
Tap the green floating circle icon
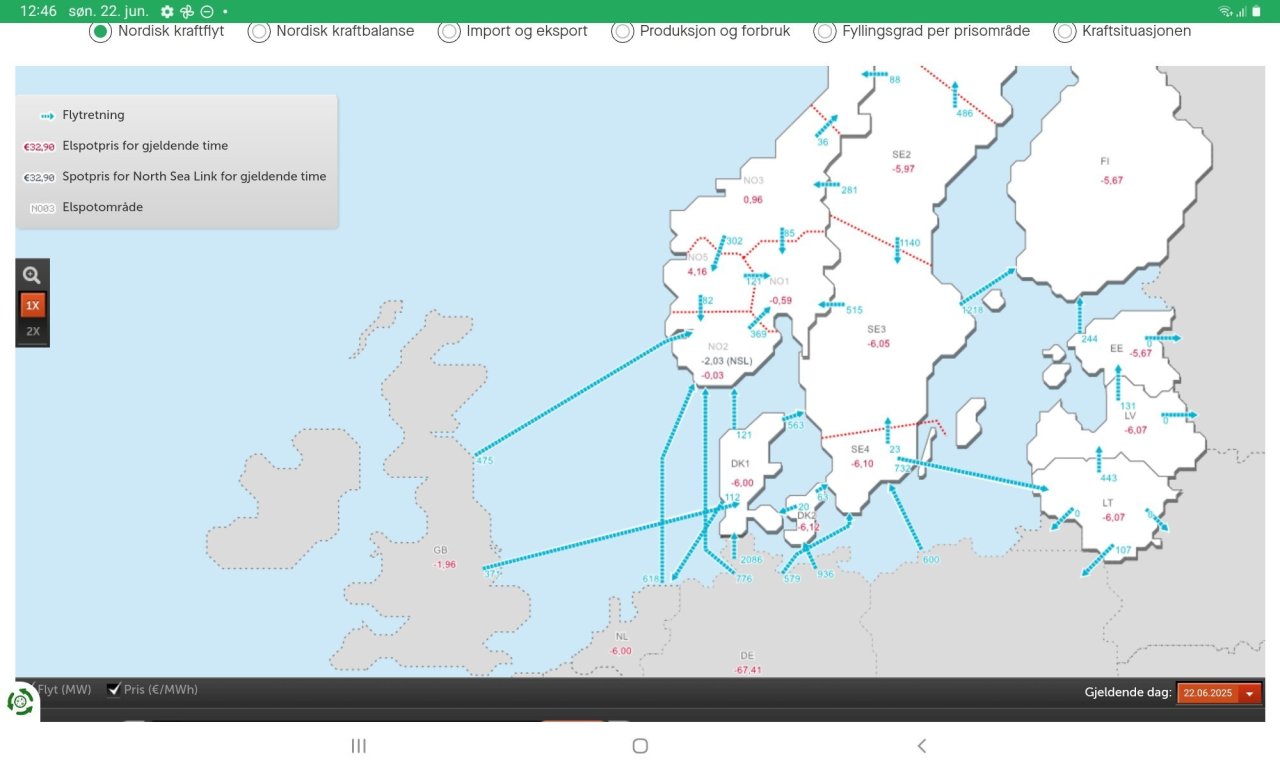[x=20, y=701]
